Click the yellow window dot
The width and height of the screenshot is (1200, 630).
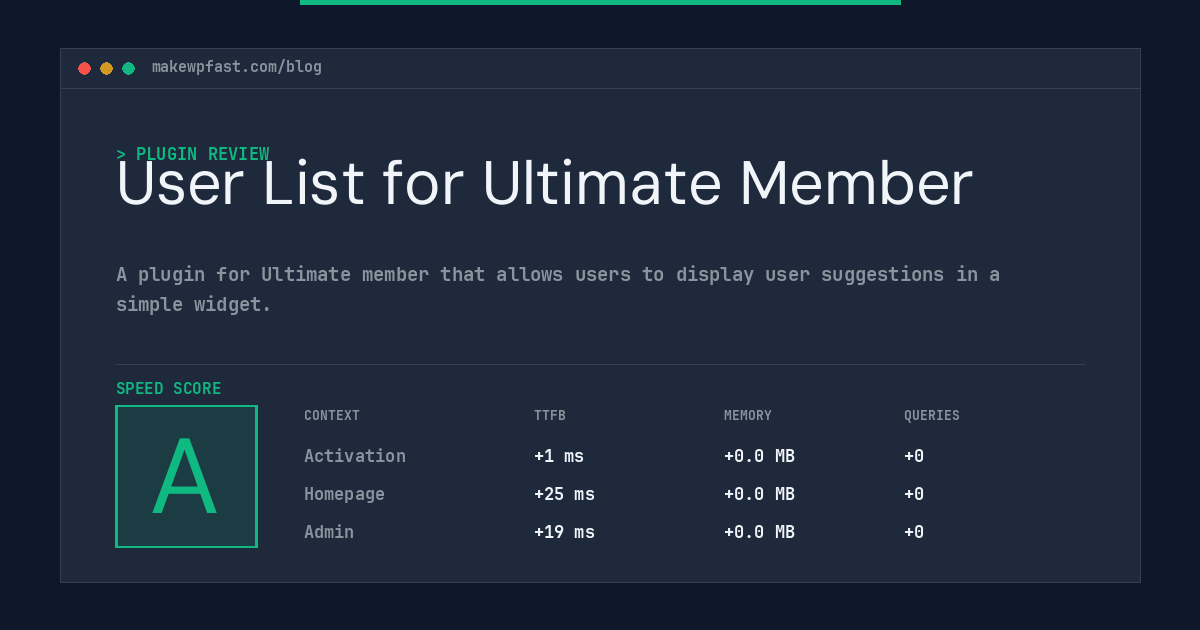[x=106, y=68]
